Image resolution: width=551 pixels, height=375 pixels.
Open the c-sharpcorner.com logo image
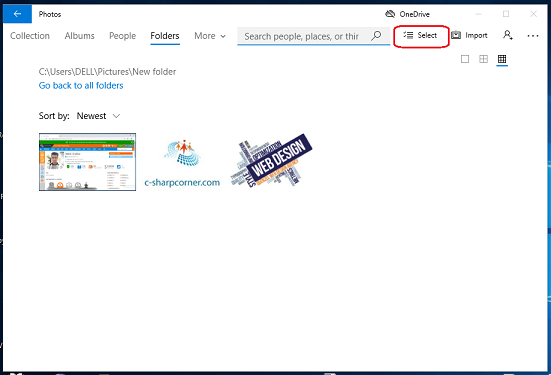182,162
